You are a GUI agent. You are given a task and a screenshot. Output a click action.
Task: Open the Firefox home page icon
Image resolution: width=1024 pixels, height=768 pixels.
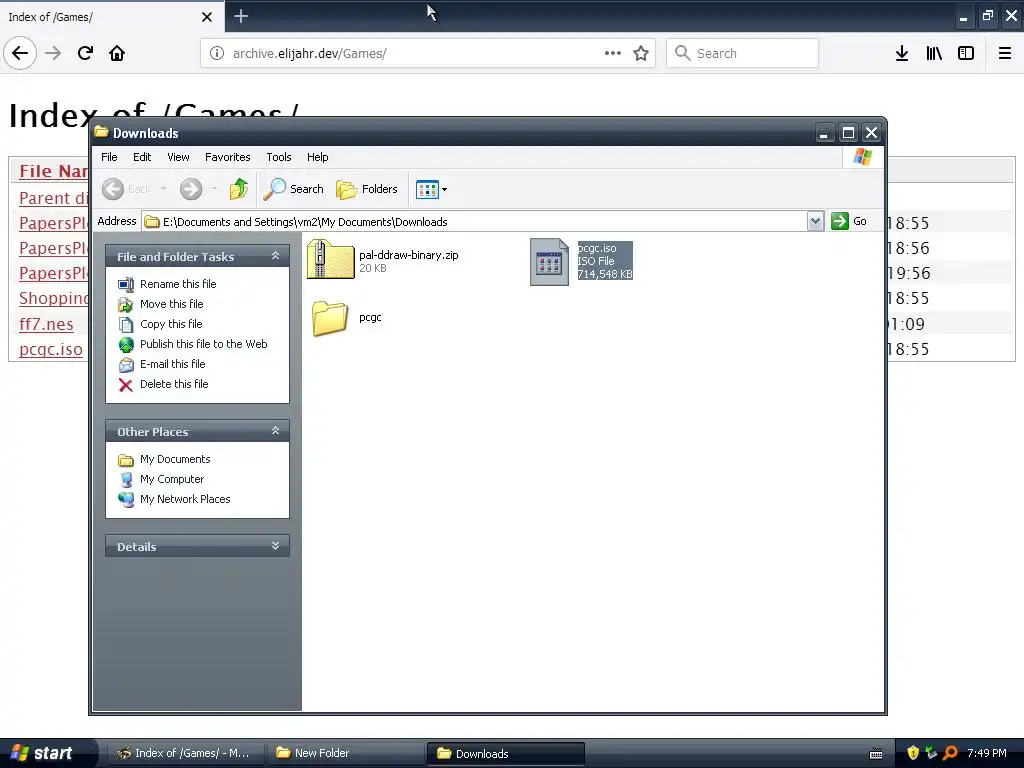coord(117,53)
